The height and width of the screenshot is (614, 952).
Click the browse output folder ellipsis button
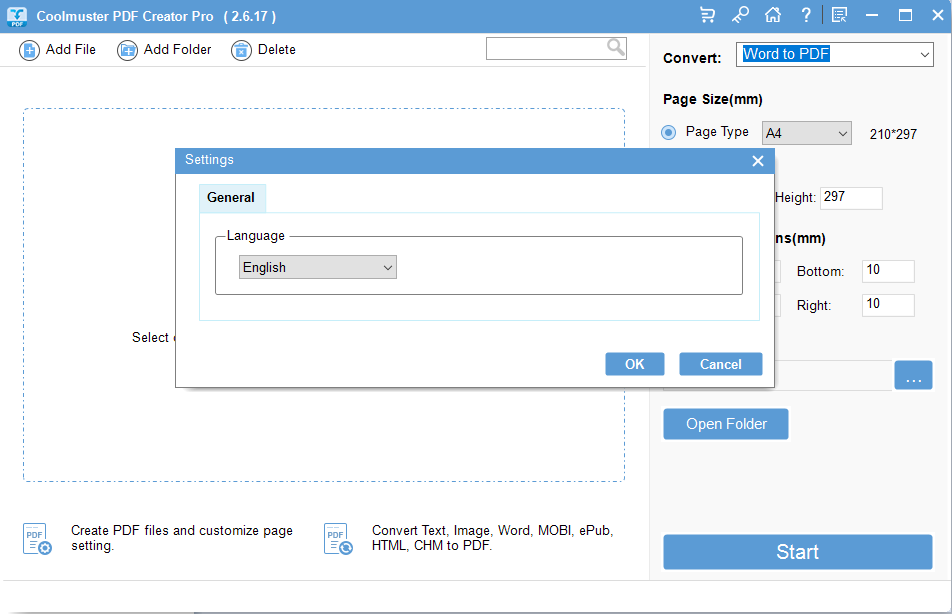[x=913, y=375]
